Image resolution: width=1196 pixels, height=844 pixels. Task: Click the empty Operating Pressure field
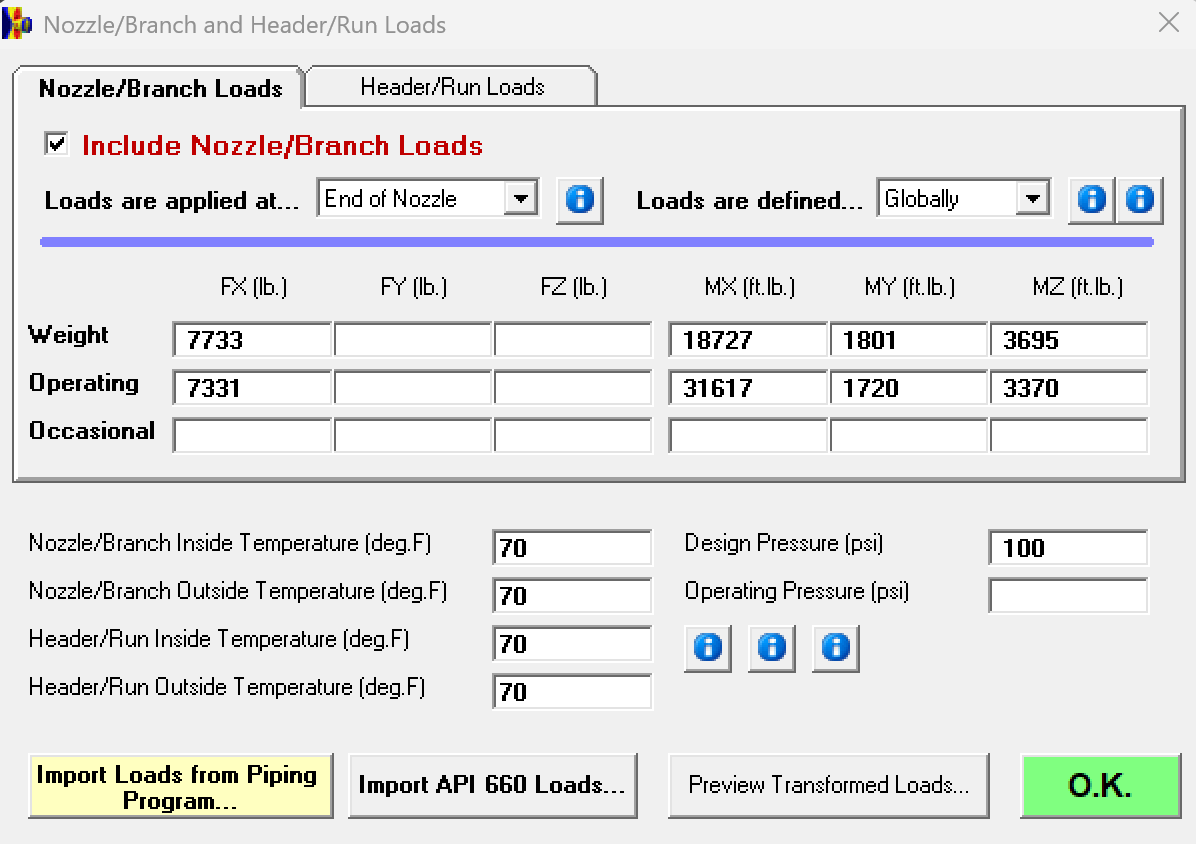tap(1067, 595)
